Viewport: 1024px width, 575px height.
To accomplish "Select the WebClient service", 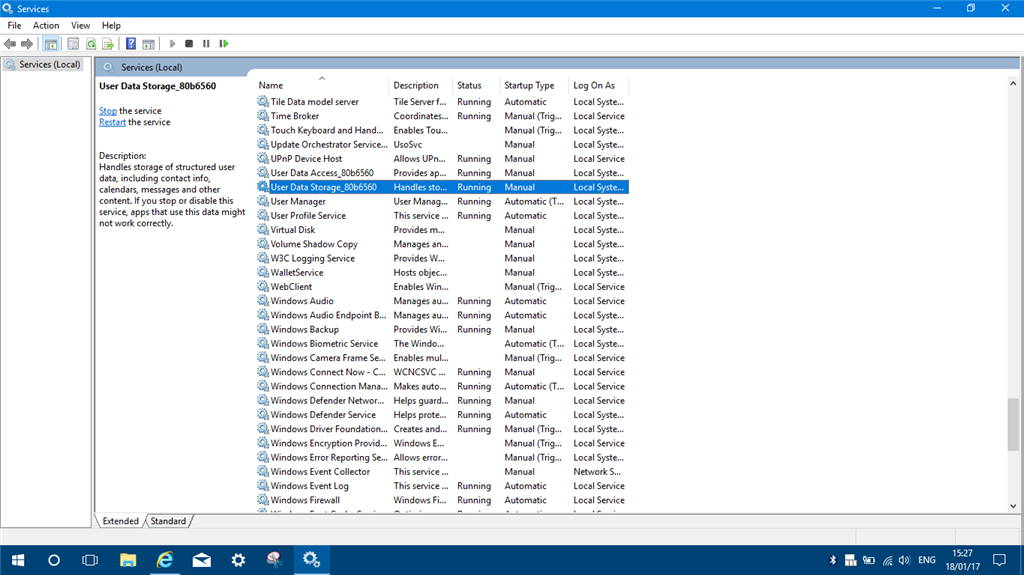I will [x=442, y=287].
